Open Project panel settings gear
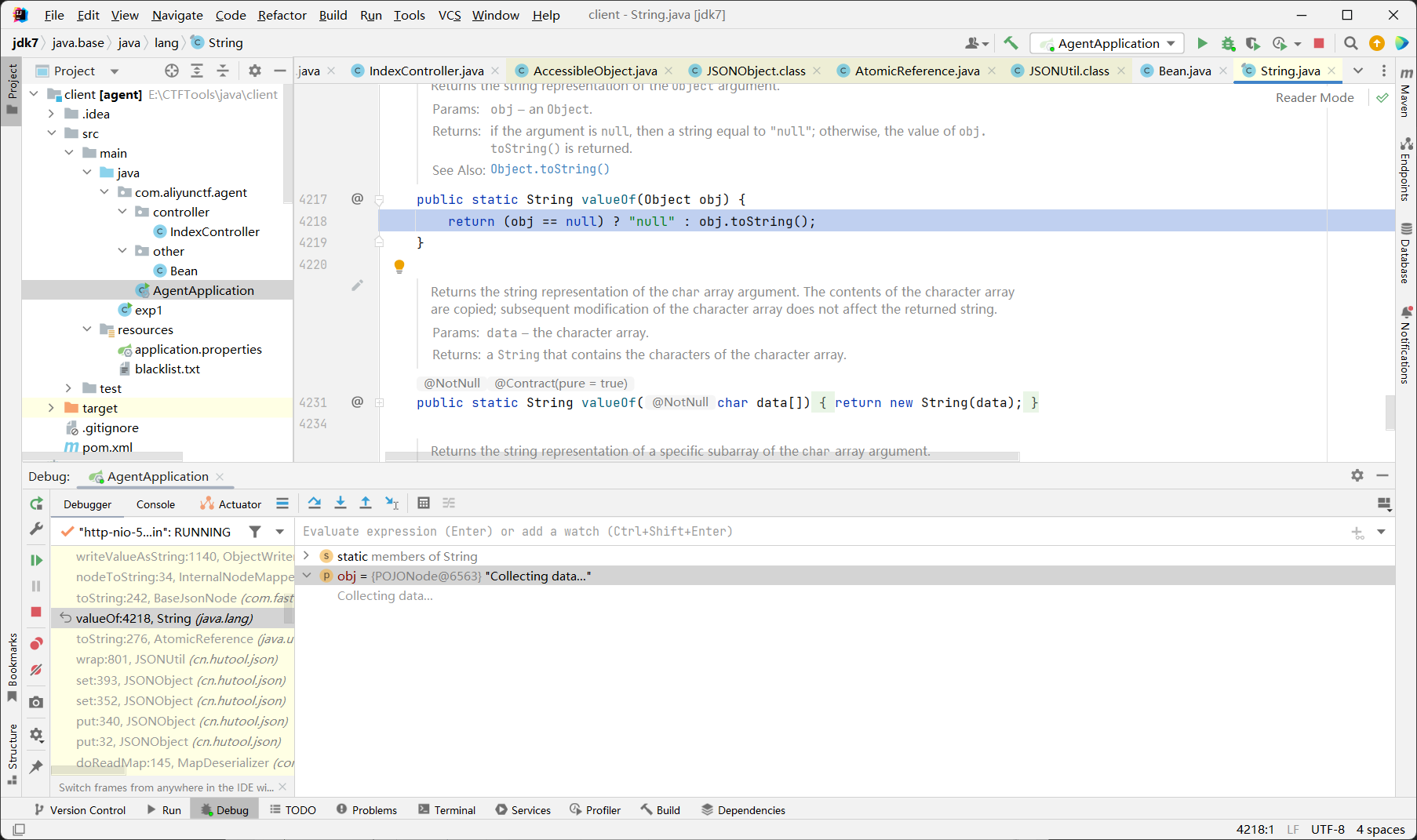Viewport: 1417px width, 840px height. (255, 71)
